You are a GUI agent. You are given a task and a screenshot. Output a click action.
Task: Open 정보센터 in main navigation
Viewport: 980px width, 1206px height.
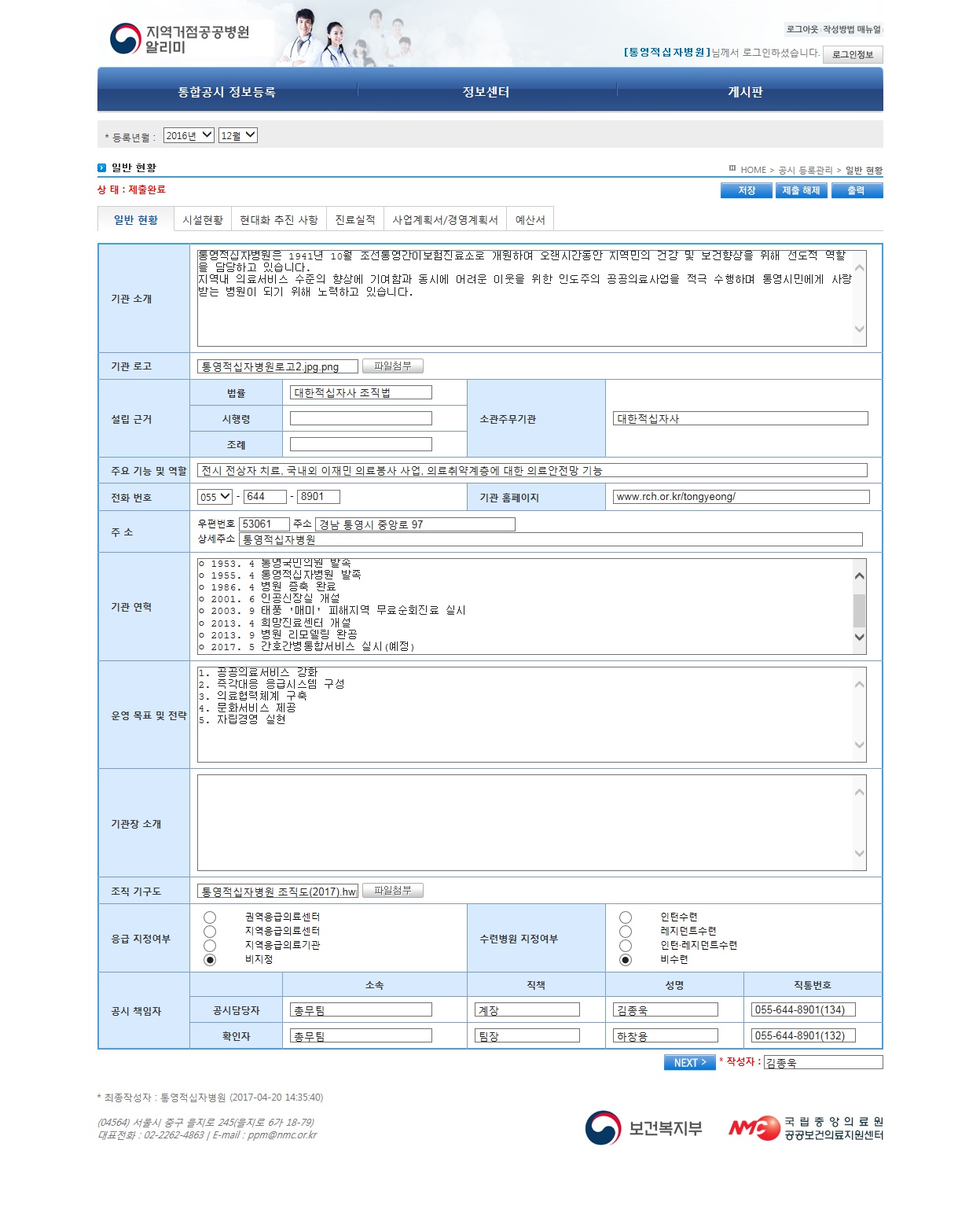[486, 92]
